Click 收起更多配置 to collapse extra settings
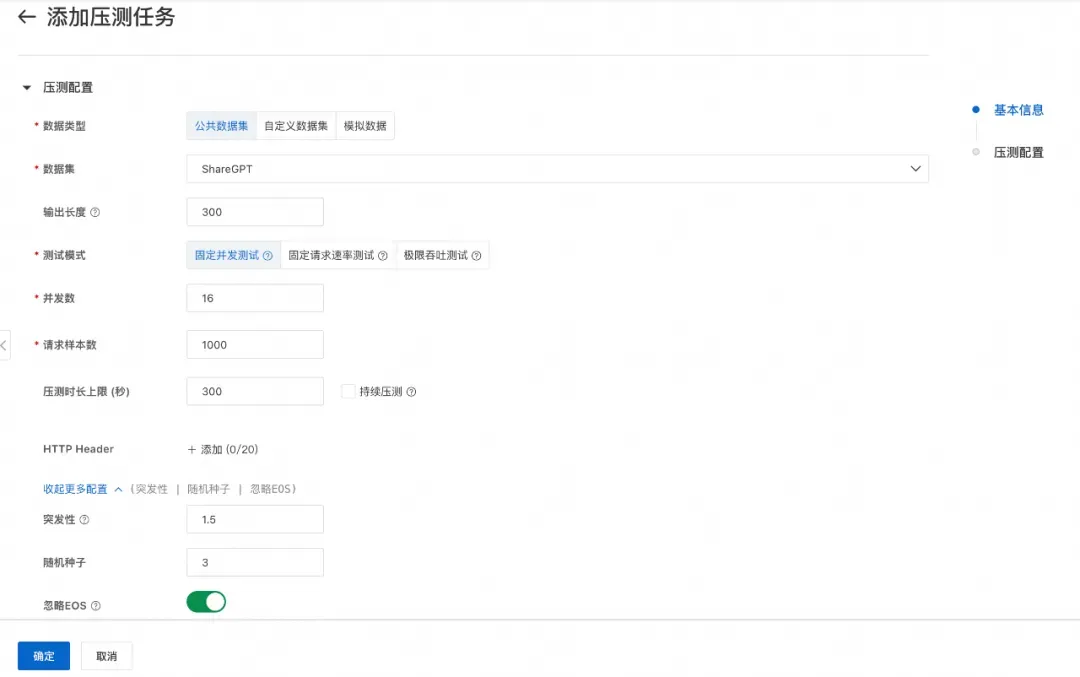The width and height of the screenshot is (1080, 677). (x=75, y=489)
